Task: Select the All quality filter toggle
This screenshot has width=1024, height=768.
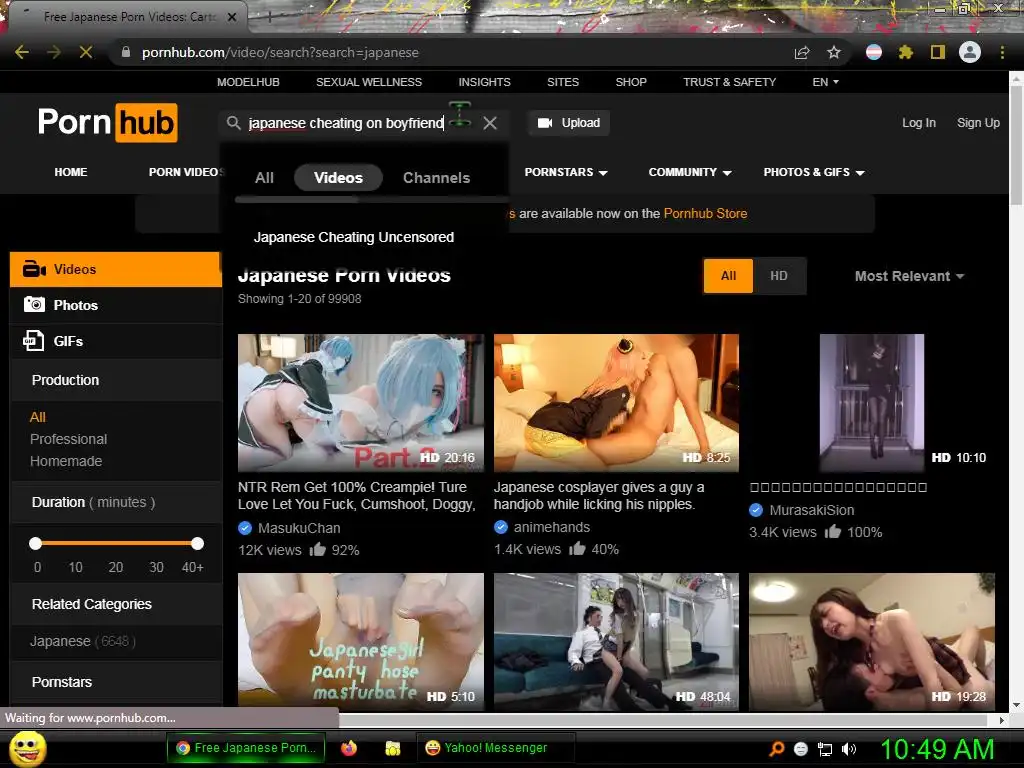Action: point(728,276)
